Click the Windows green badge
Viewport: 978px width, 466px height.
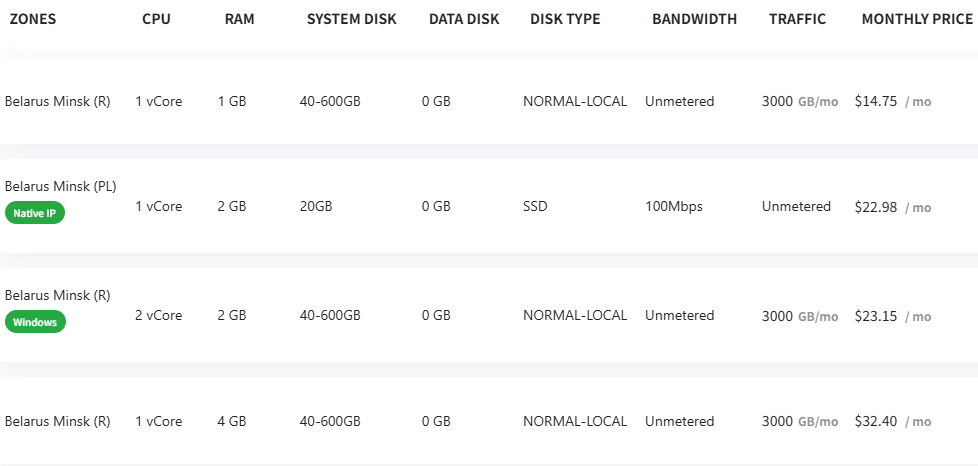(x=35, y=322)
